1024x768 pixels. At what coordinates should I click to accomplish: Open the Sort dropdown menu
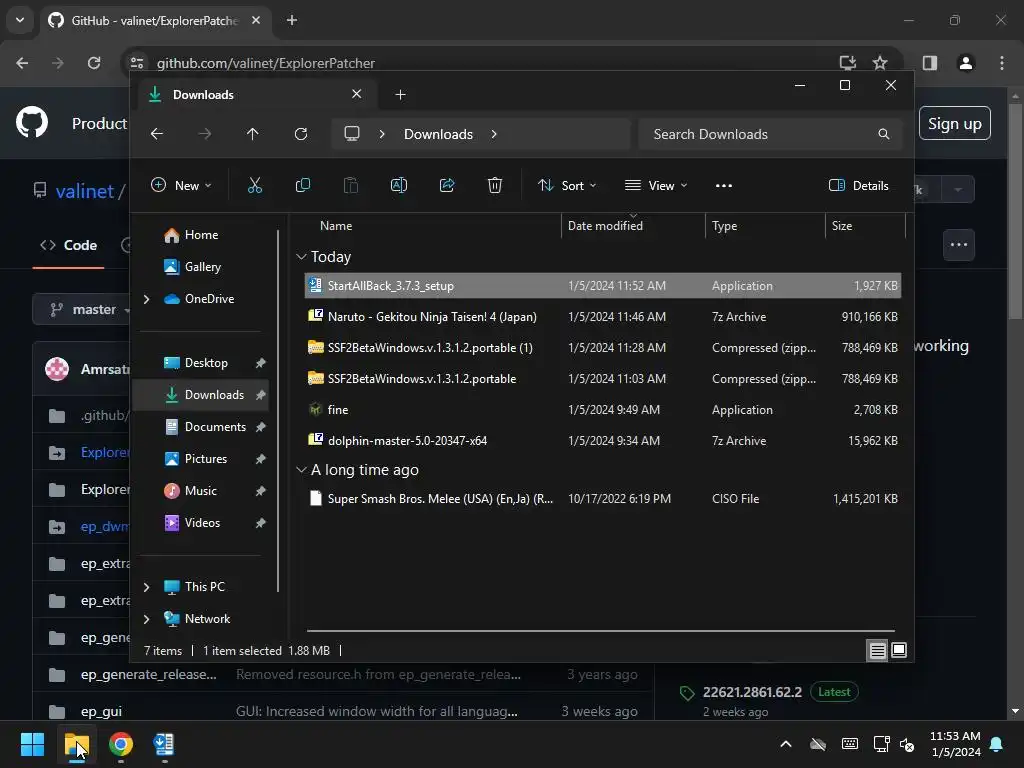pyautogui.click(x=566, y=185)
